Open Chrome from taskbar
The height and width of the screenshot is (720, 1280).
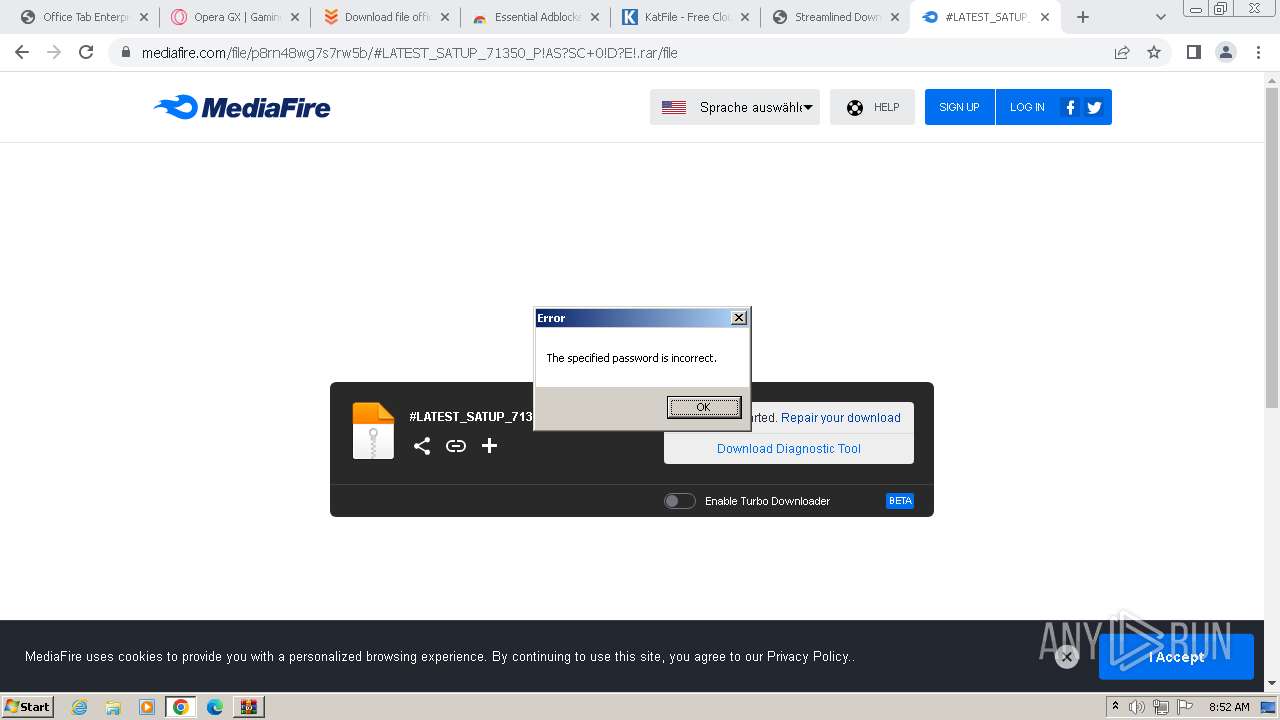pos(180,707)
